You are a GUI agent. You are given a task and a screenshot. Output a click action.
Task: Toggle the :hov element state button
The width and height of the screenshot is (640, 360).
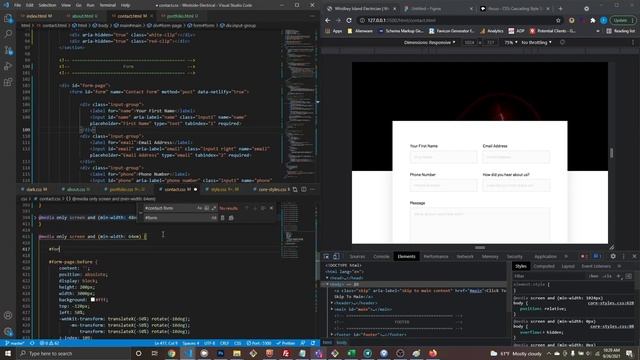(x=593, y=276)
